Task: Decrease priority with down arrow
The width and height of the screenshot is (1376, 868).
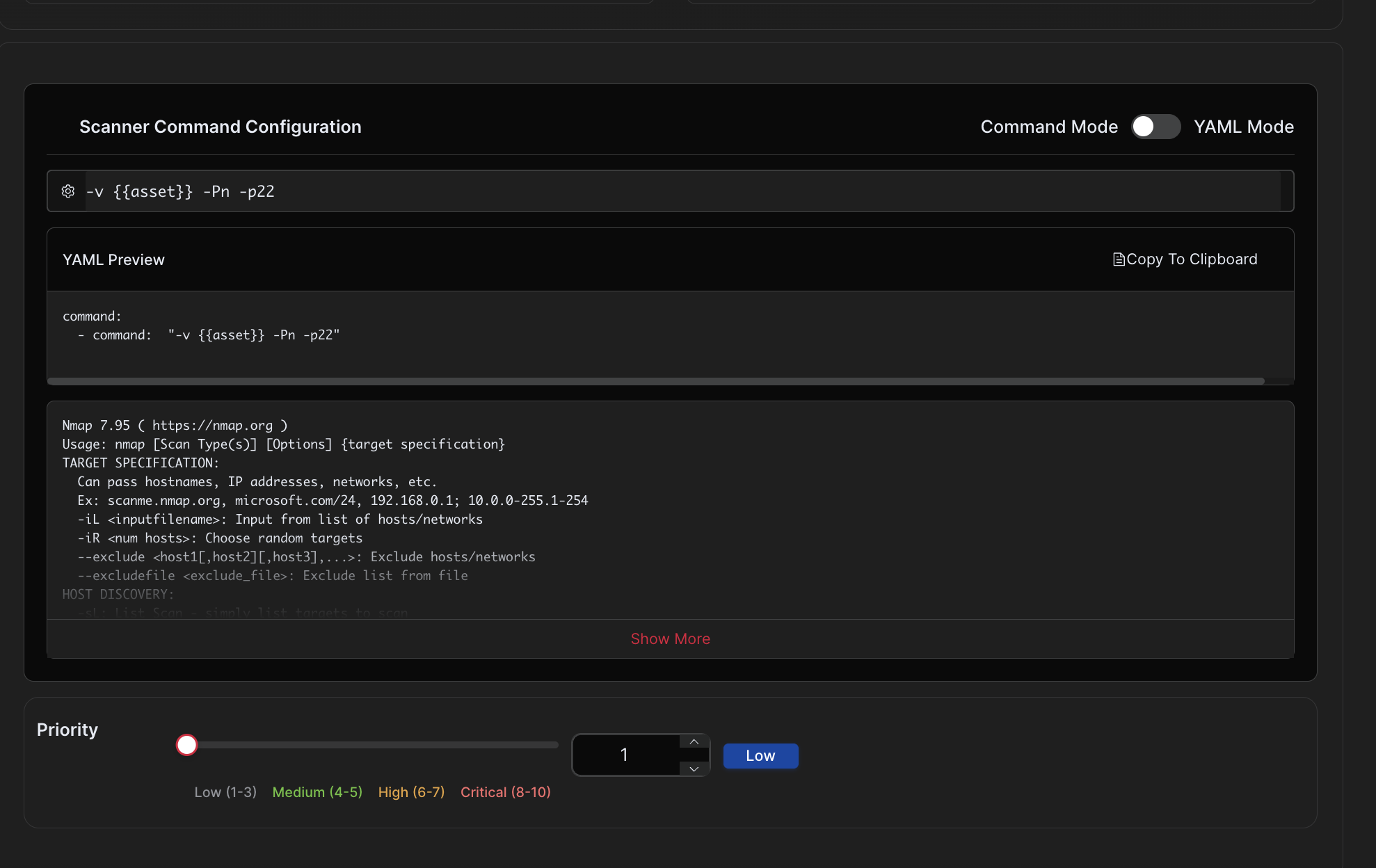Action: pos(694,769)
